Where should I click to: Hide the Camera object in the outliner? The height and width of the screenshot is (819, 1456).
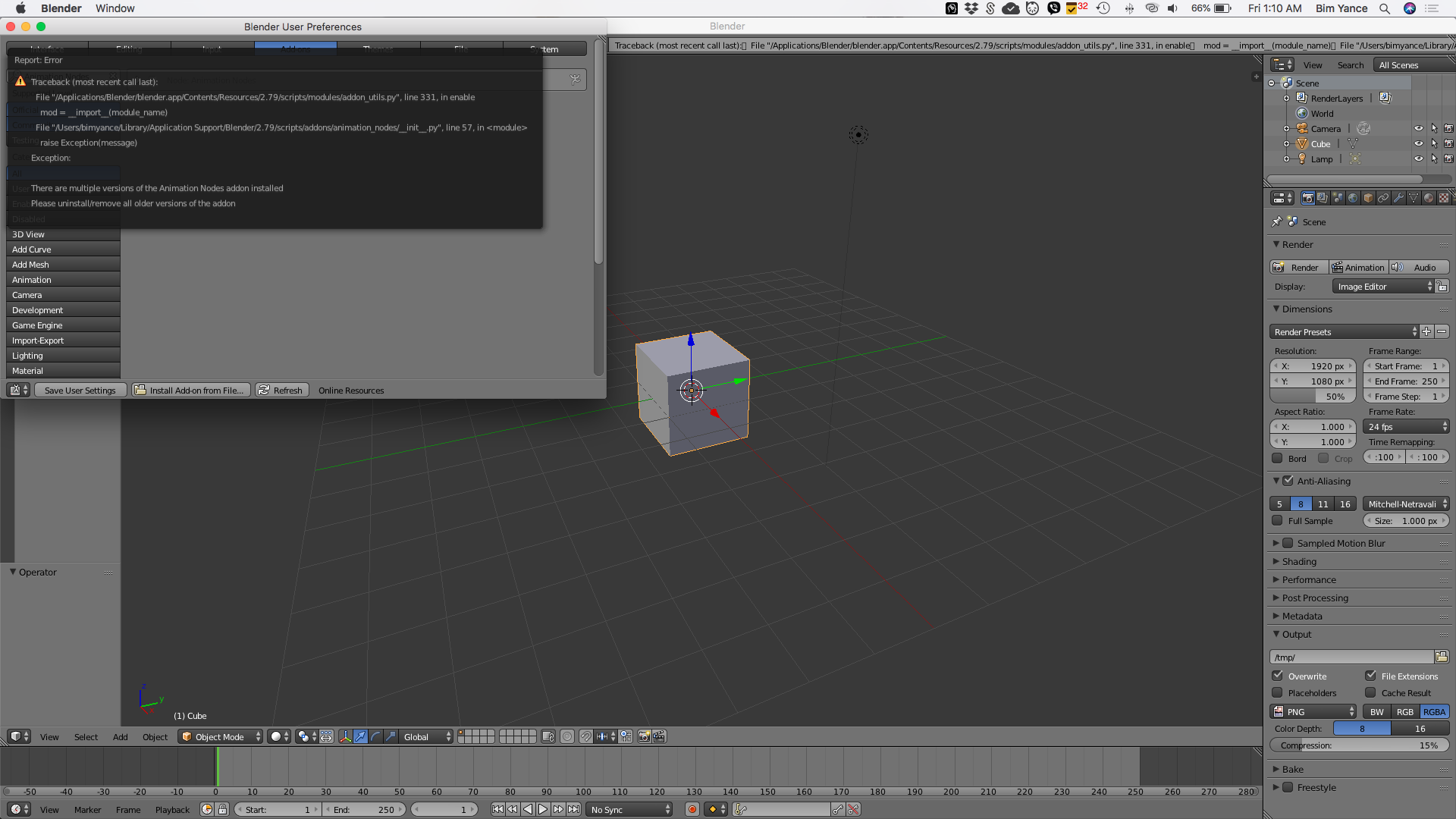point(1419,128)
